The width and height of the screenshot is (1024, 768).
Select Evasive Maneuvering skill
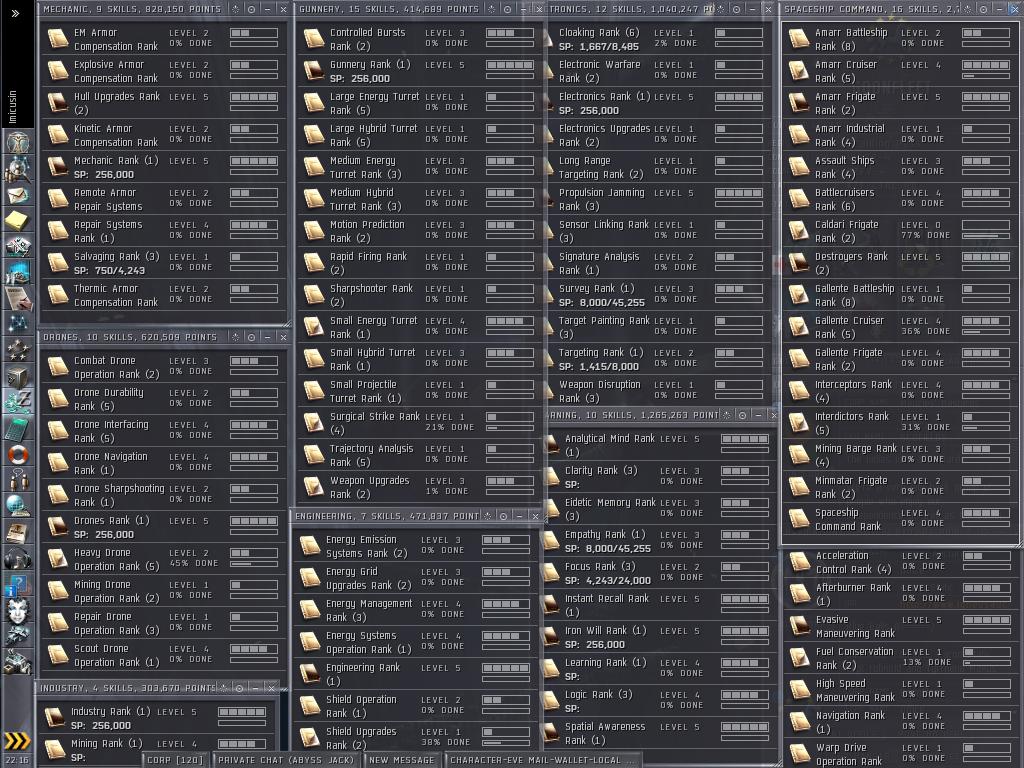[901, 626]
